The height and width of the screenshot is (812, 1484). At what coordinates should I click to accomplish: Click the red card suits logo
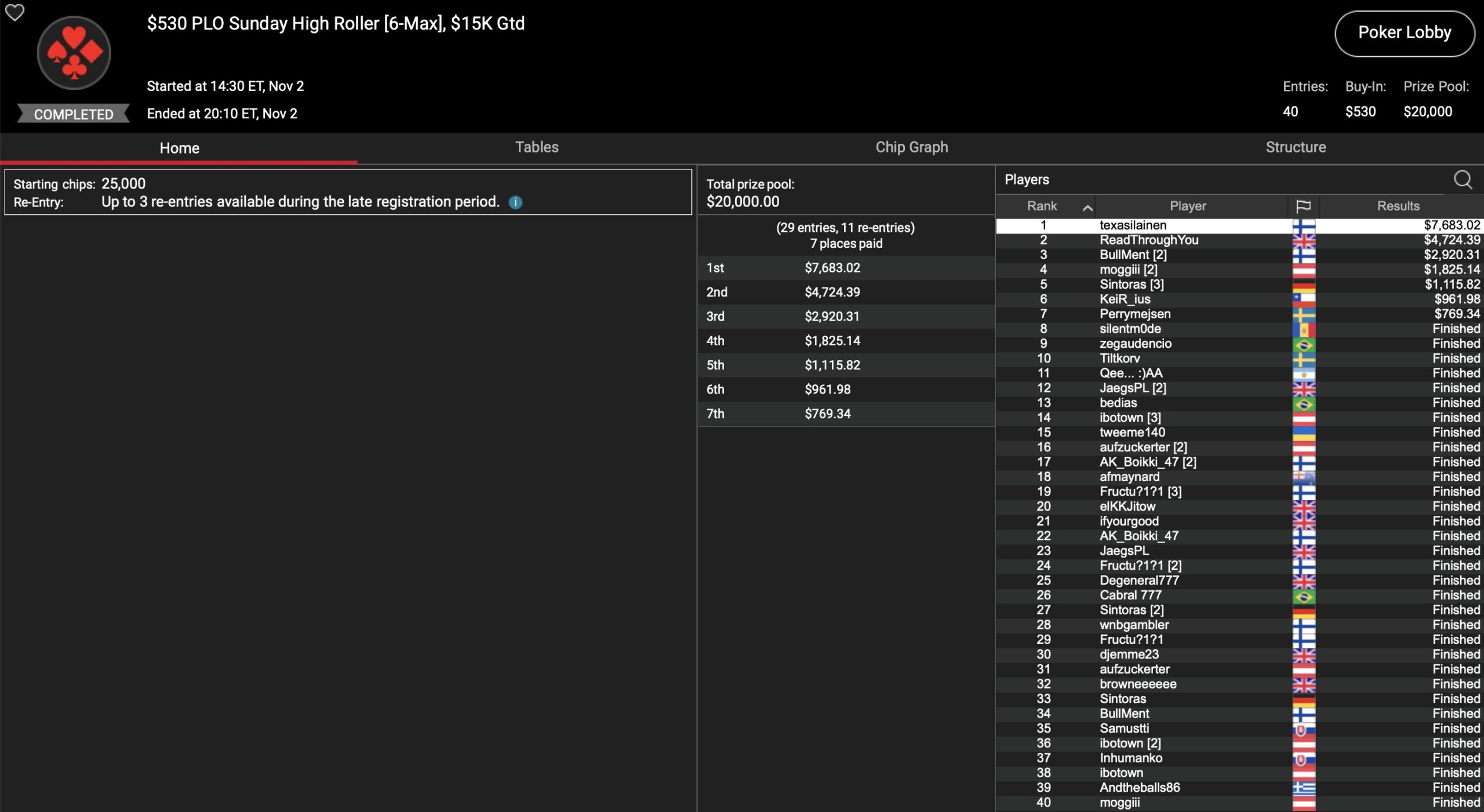(x=74, y=53)
